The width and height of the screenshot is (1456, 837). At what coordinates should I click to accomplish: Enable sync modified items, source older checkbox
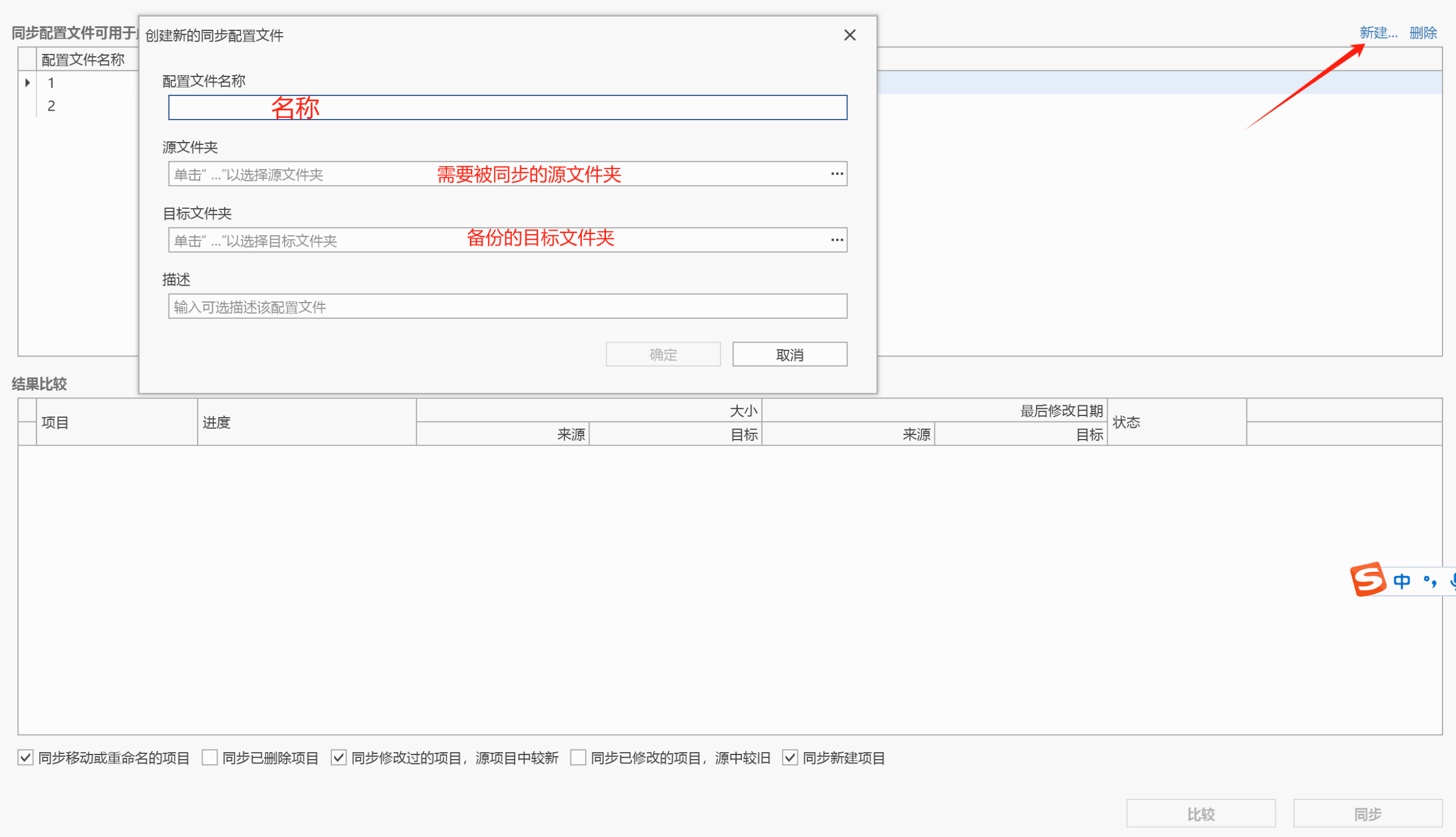578,757
